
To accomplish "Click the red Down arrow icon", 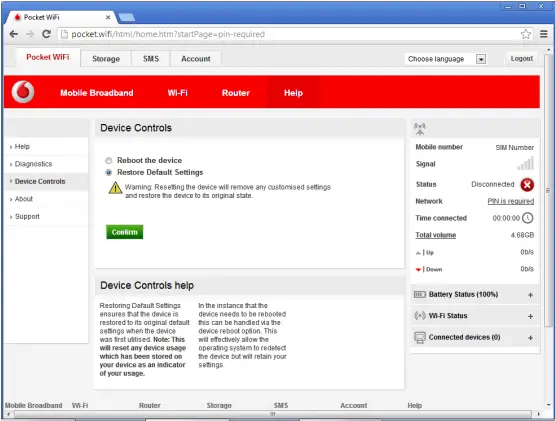I will 418,269.
